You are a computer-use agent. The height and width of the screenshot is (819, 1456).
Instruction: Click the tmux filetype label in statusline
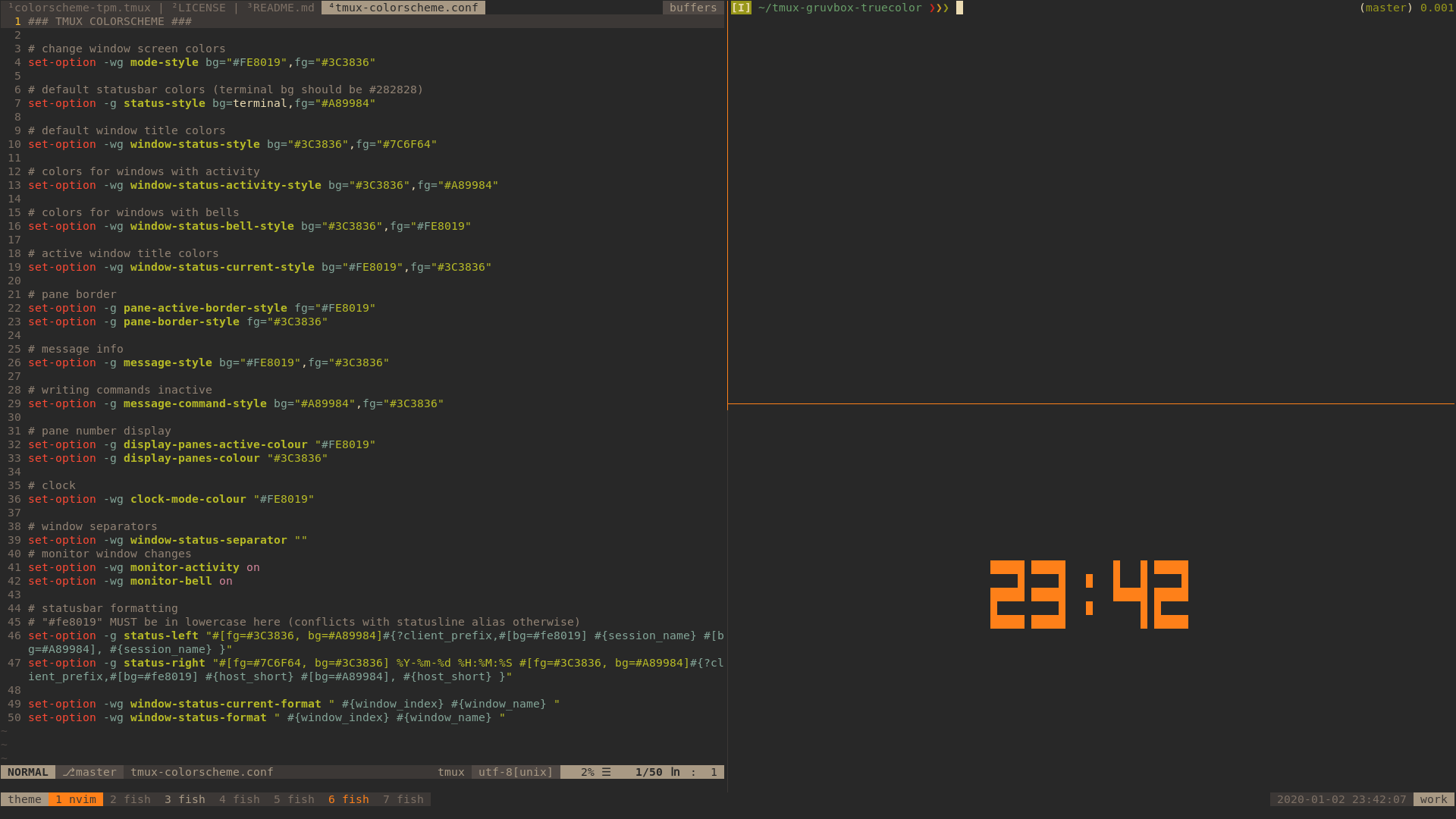click(450, 772)
